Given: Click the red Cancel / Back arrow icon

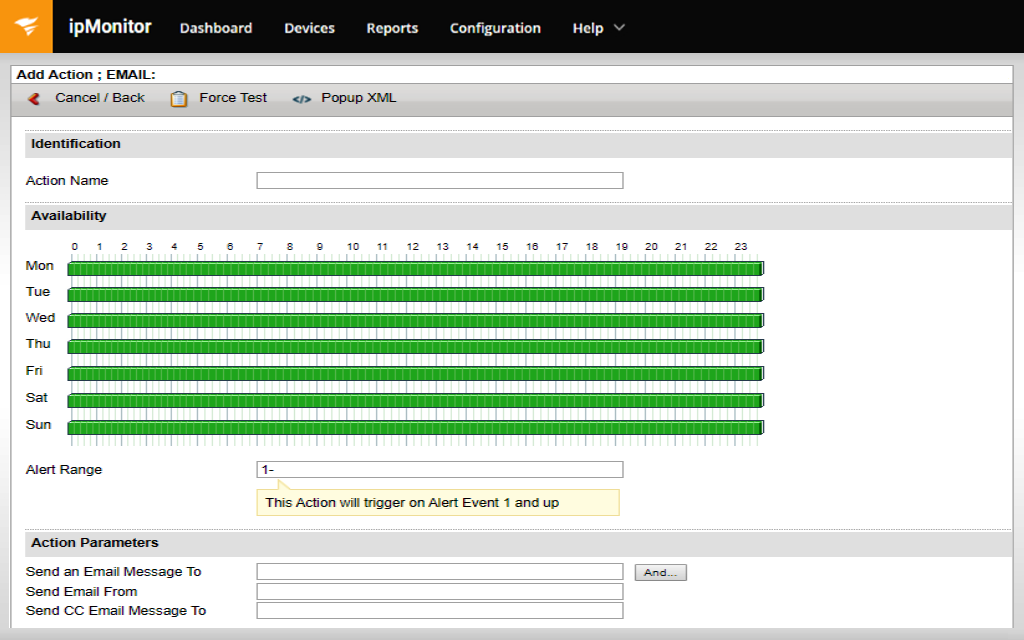Looking at the screenshot, I should (34, 98).
